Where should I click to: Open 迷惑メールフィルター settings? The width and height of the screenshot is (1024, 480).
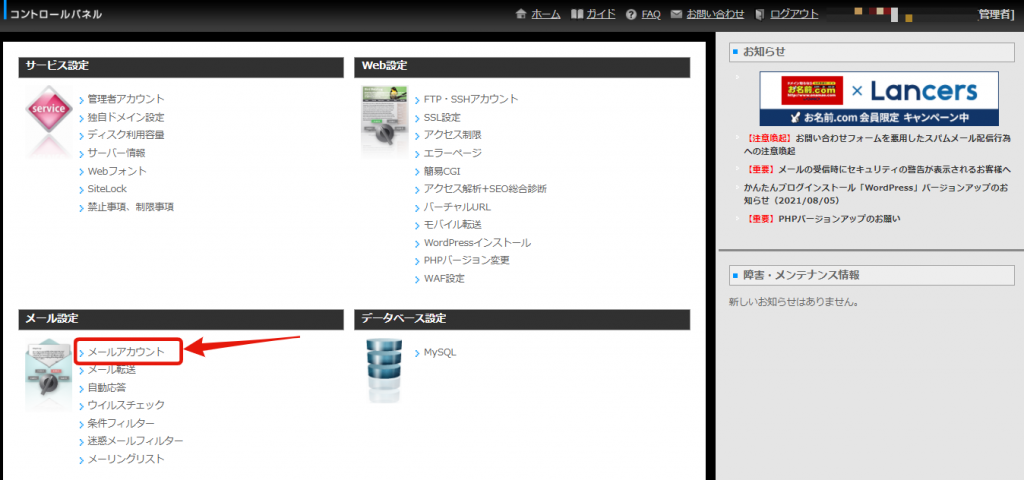tap(135, 441)
